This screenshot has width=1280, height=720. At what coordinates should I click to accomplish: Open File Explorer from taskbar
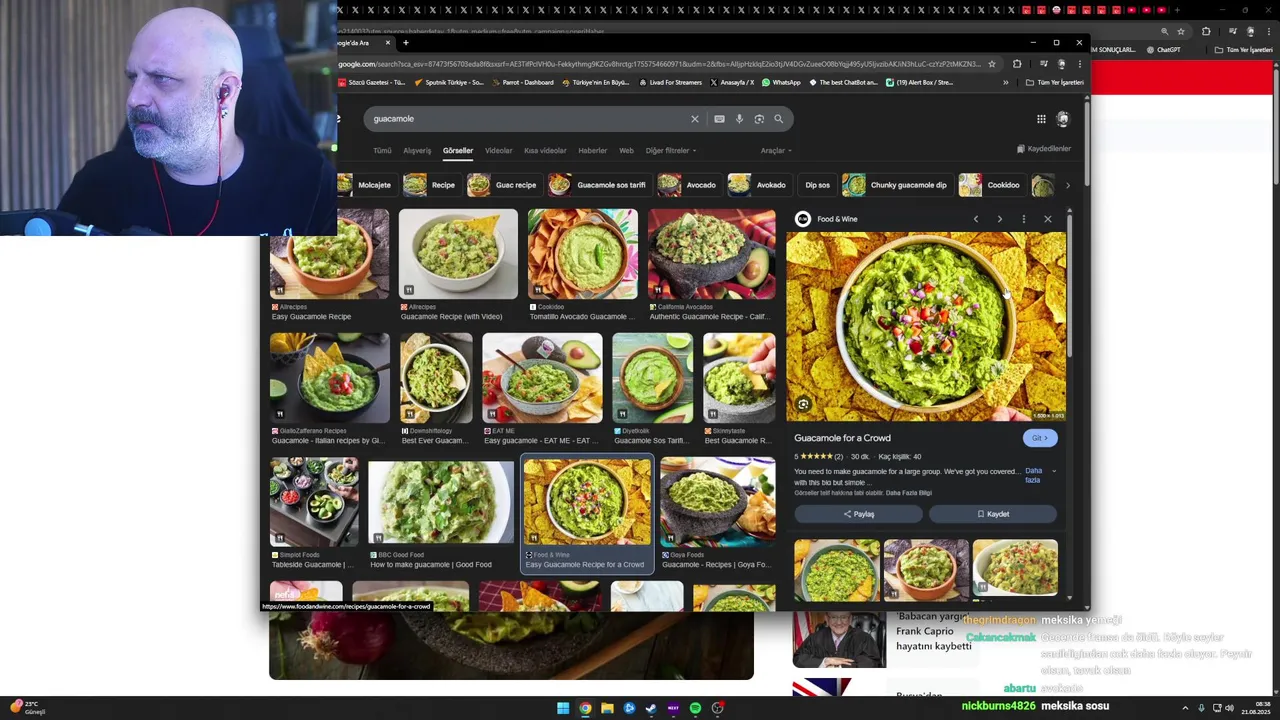pos(607,708)
